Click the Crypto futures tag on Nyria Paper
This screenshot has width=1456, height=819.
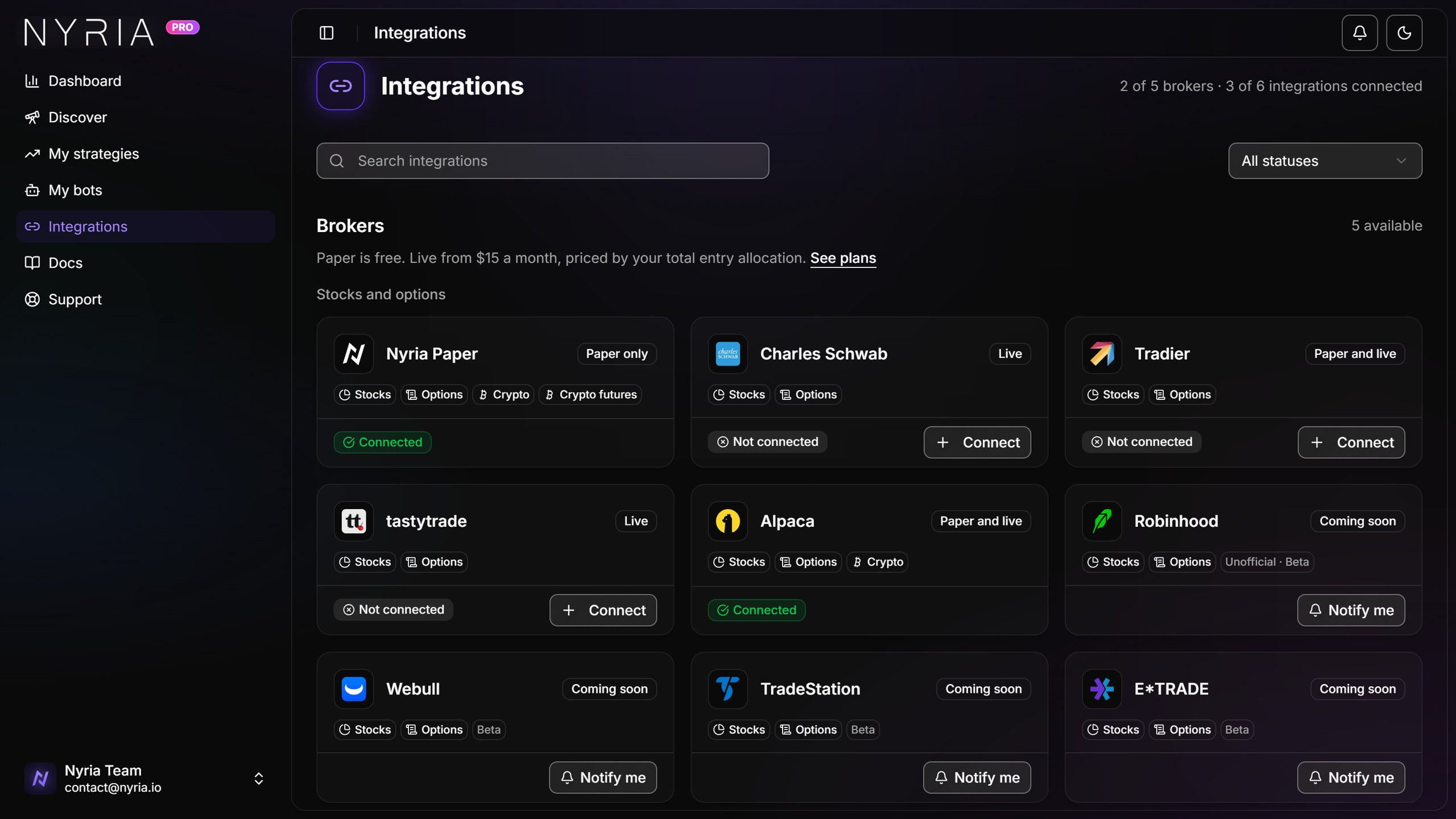[590, 395]
